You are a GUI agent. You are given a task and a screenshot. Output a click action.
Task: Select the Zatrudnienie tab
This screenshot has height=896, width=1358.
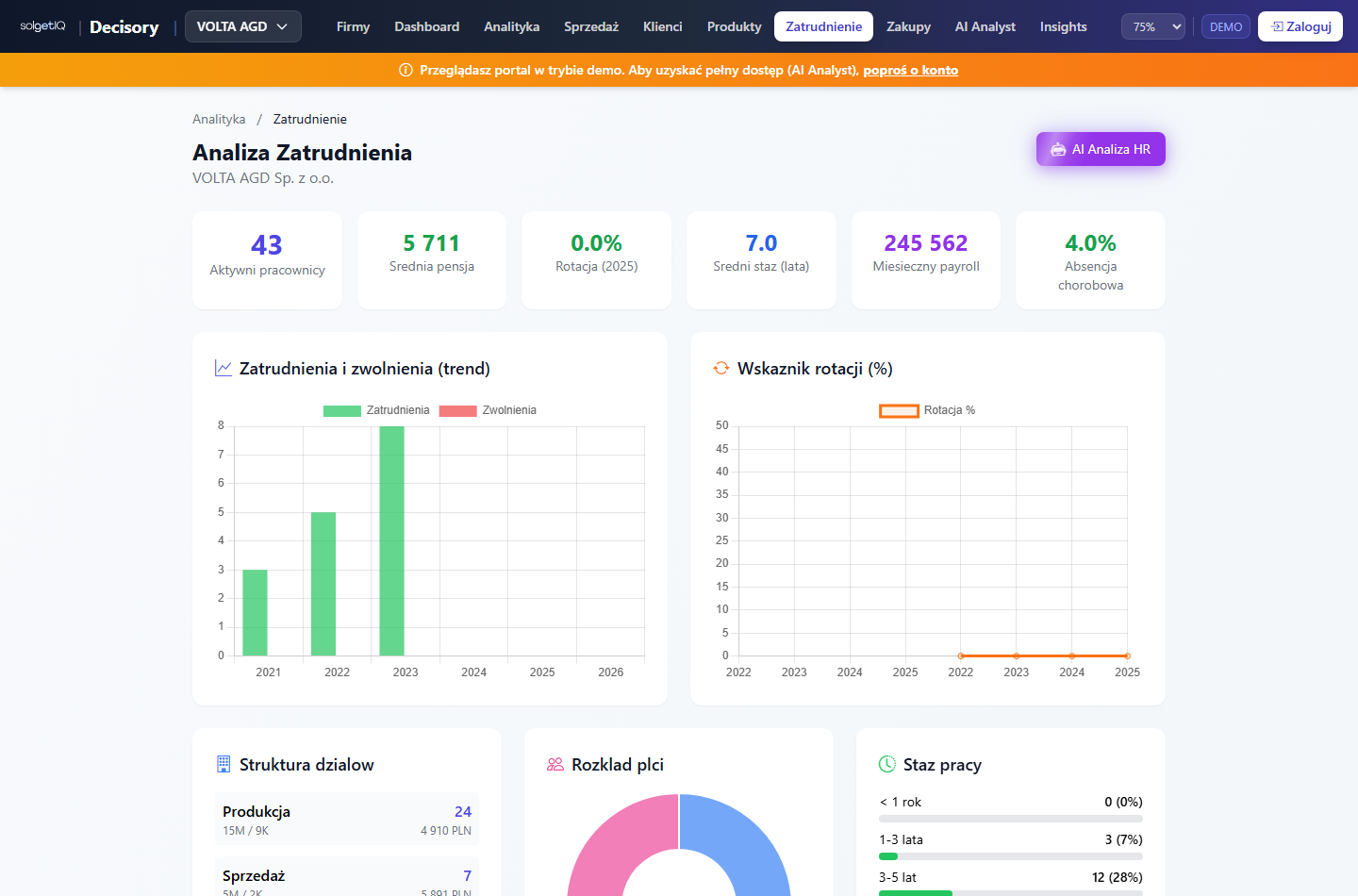[x=824, y=26]
